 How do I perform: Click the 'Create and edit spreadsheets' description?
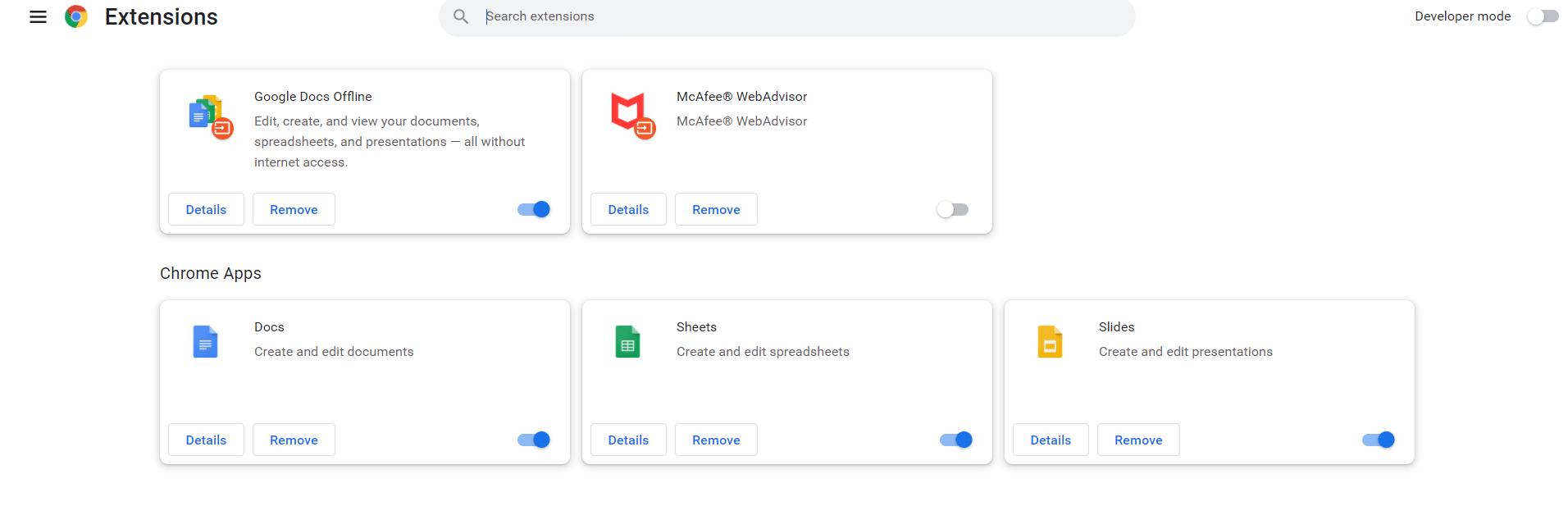point(763,352)
